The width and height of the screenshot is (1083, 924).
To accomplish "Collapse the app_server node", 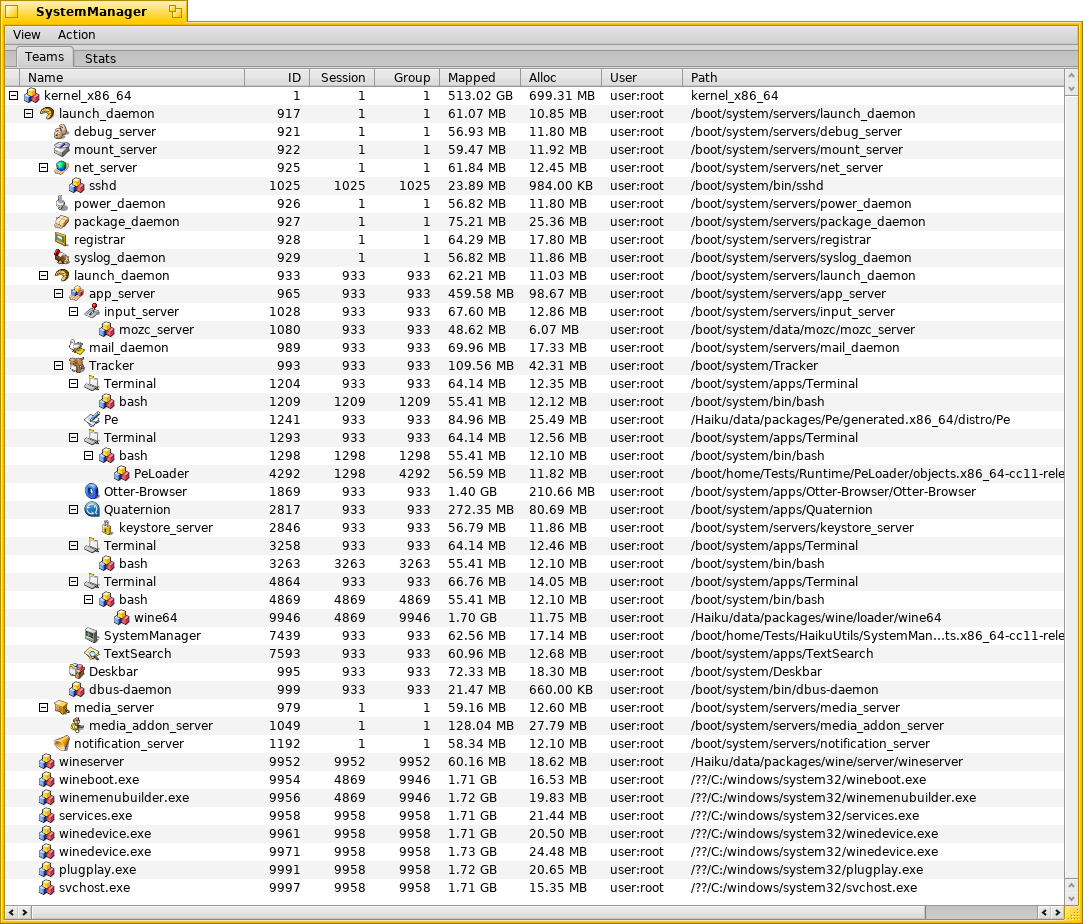I will click(59, 293).
